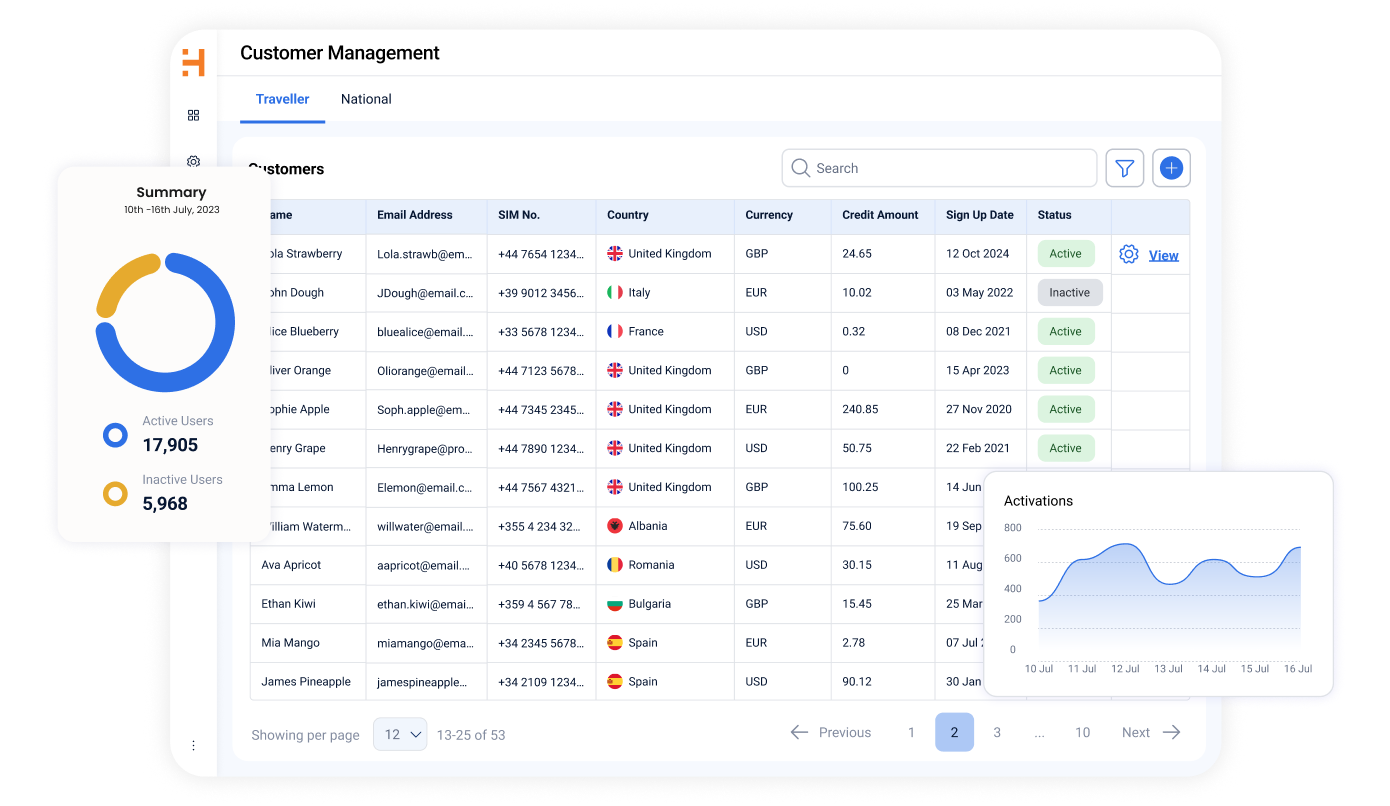This screenshot has width=1390, height=806.
Task: Click the Inactive status badge on John Dough's row
Action: coord(1069,292)
